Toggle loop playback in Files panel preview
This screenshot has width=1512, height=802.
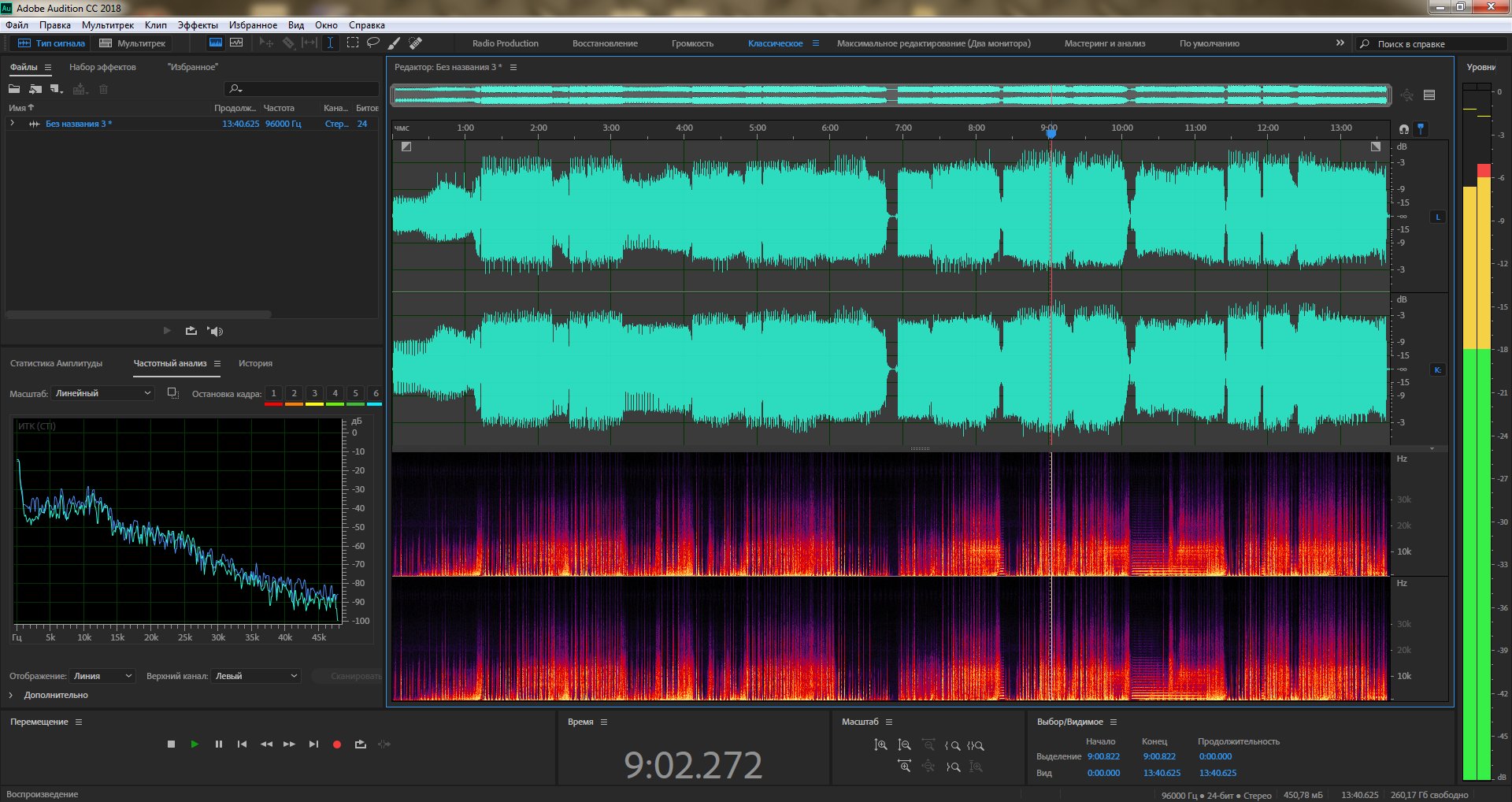191,331
